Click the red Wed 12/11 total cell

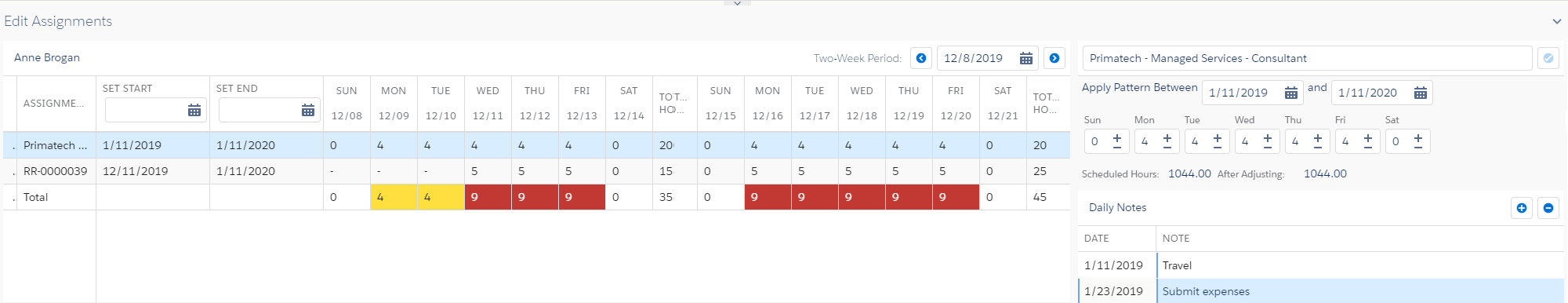point(488,197)
